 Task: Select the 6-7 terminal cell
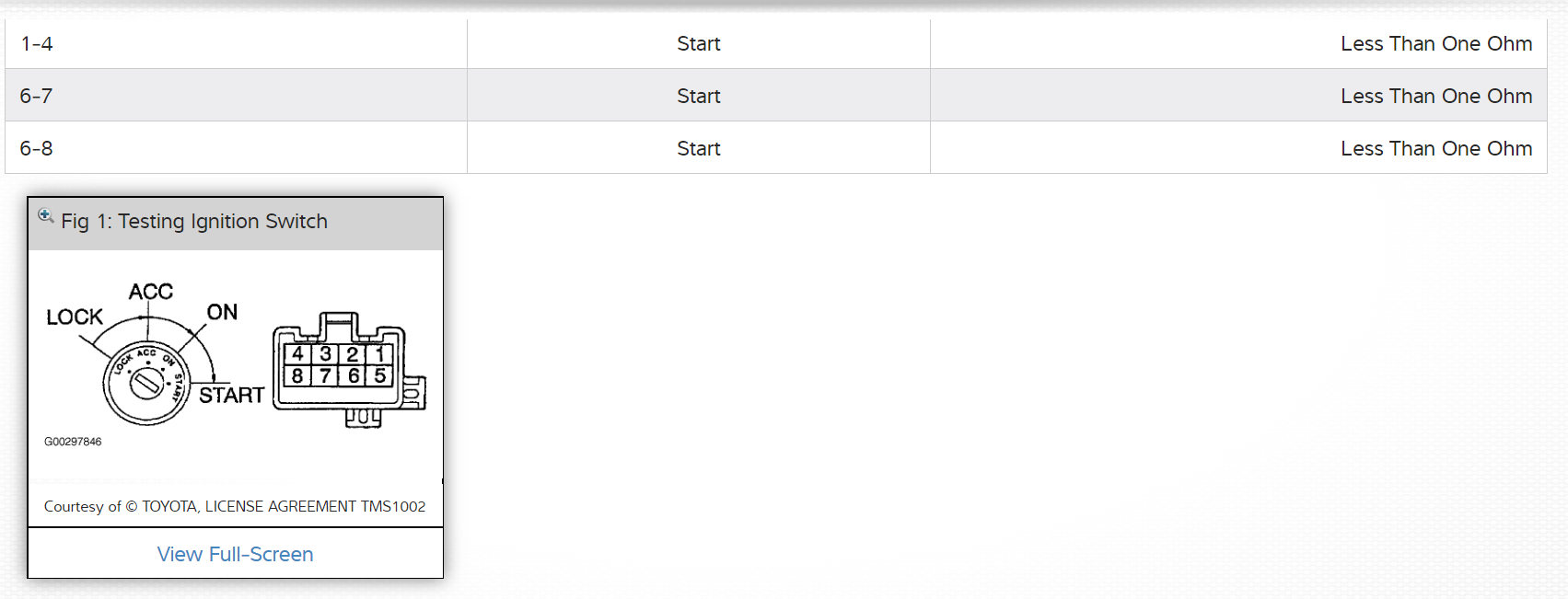37,96
